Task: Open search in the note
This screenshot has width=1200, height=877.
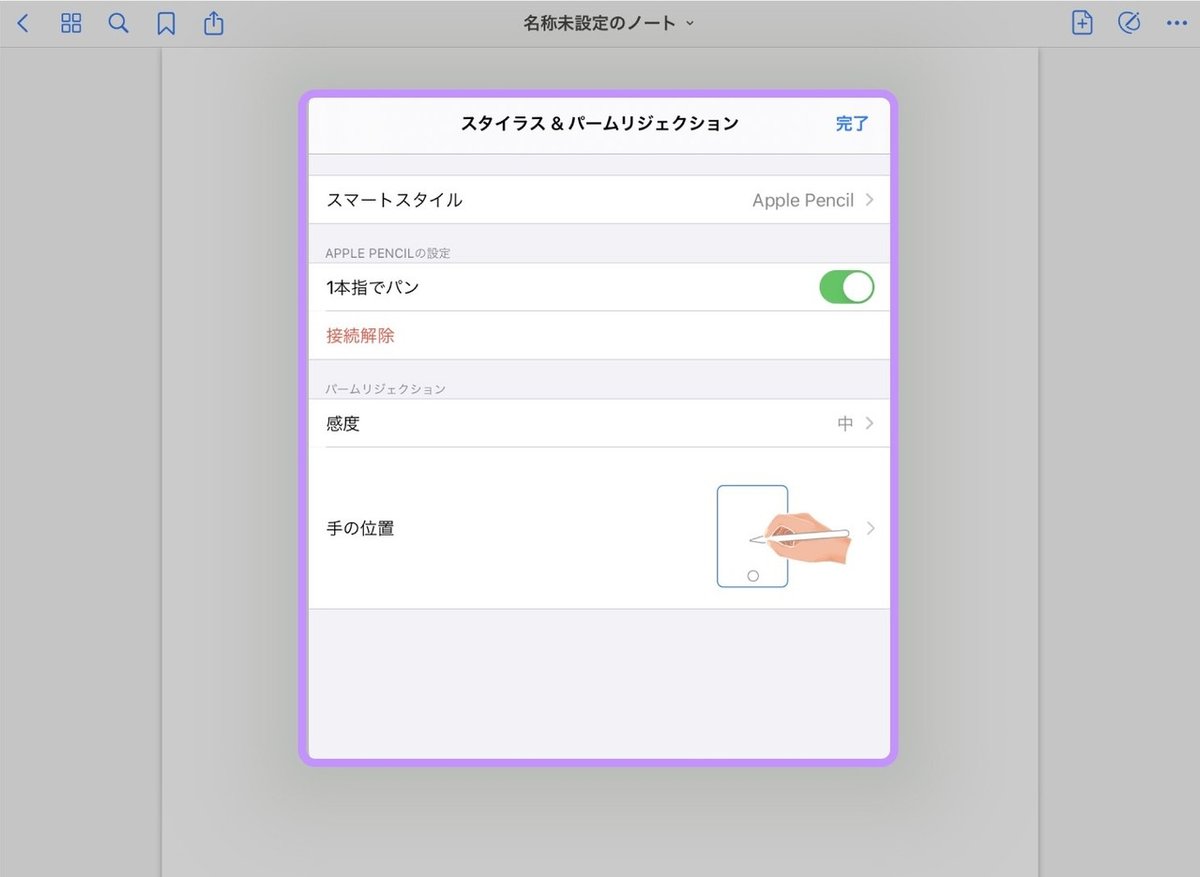Action: click(117, 22)
